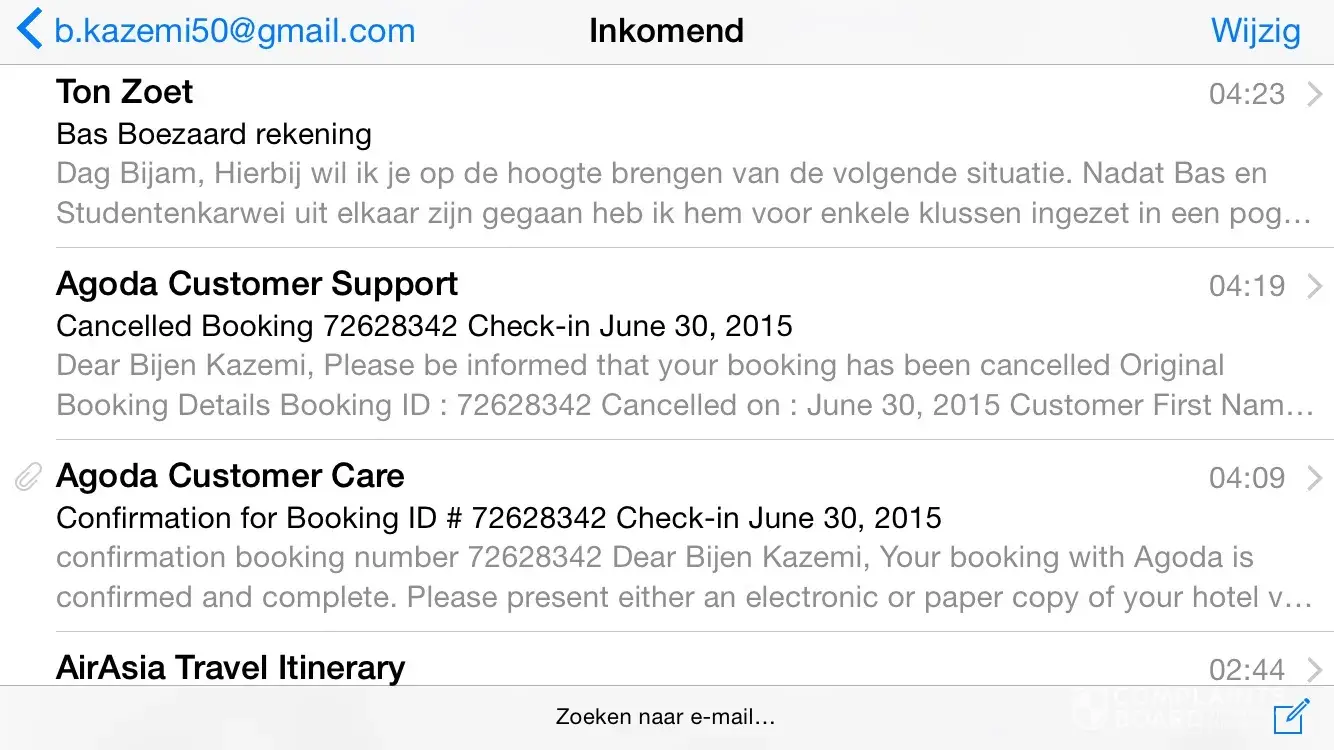This screenshot has height=750, width=1334.
Task: Tap chevron beside Agoda Customer Support email
Action: (x=1315, y=286)
